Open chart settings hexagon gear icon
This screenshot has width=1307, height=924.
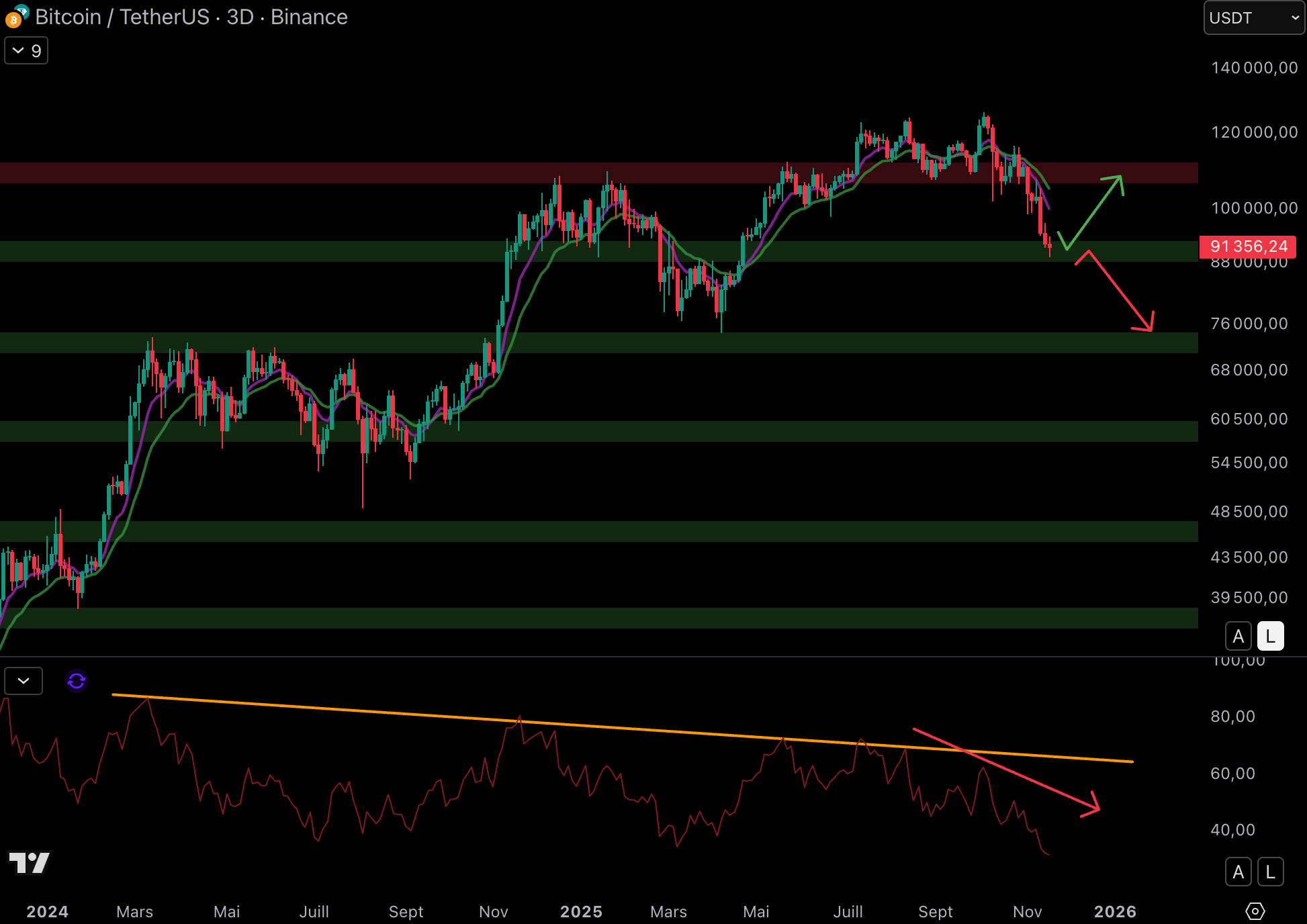tap(1255, 911)
